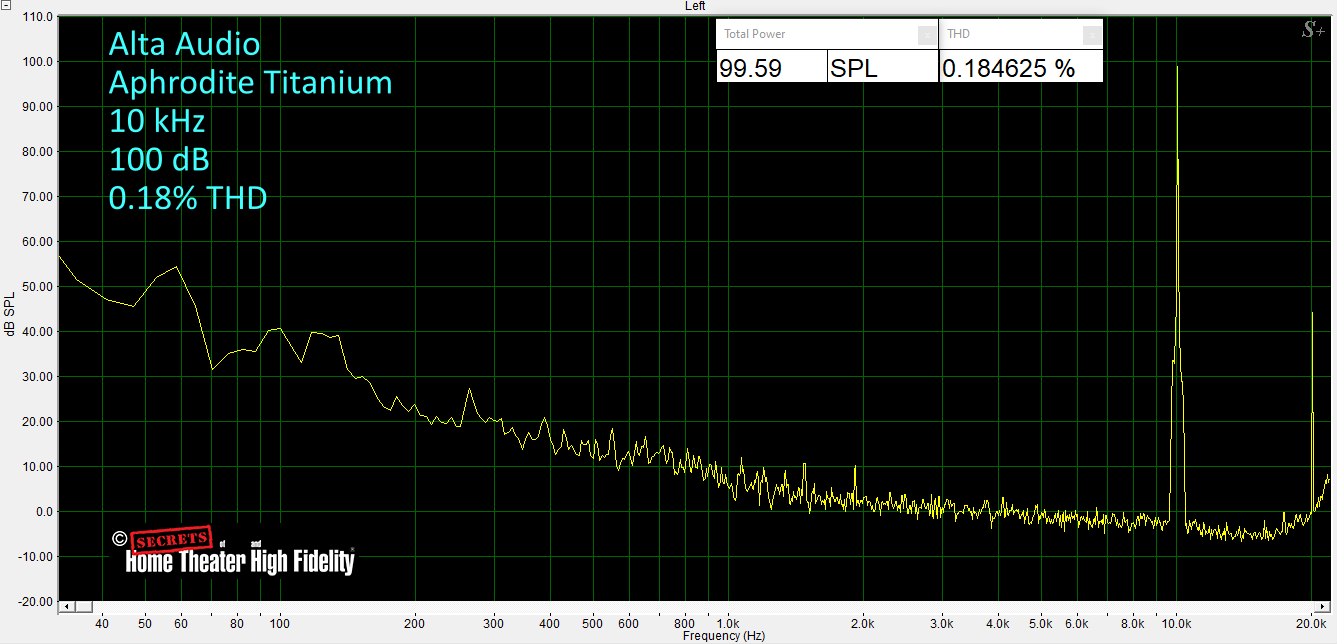Click the 110.0 amplitude axis value

coord(37,17)
